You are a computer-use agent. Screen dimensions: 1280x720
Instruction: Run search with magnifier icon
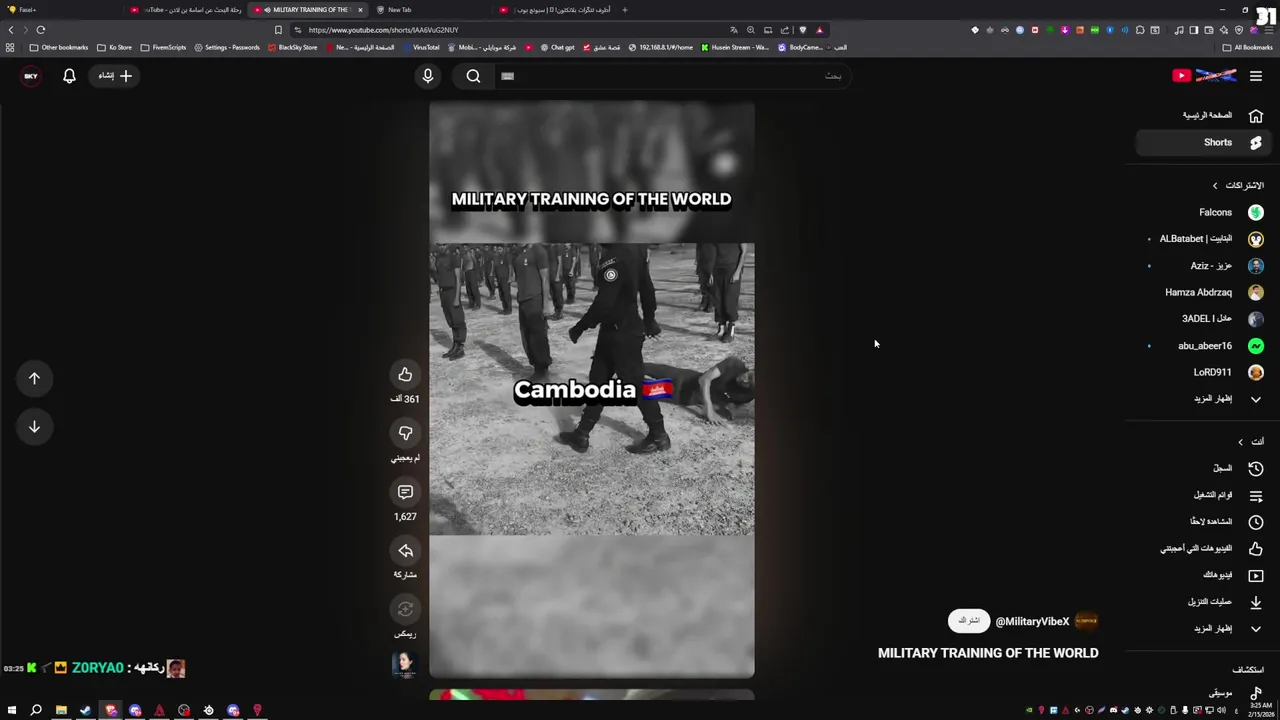tap(473, 76)
